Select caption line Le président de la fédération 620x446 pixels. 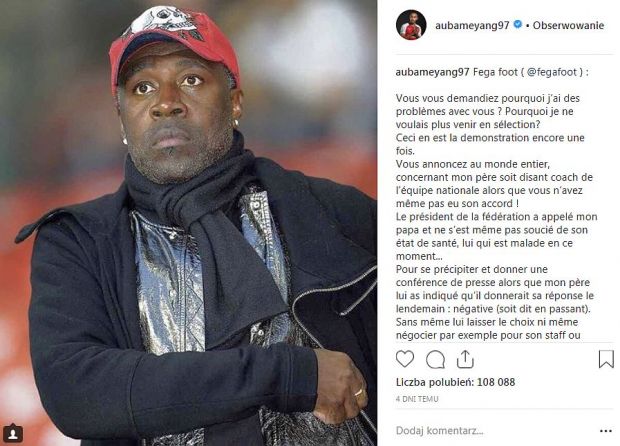497,217
